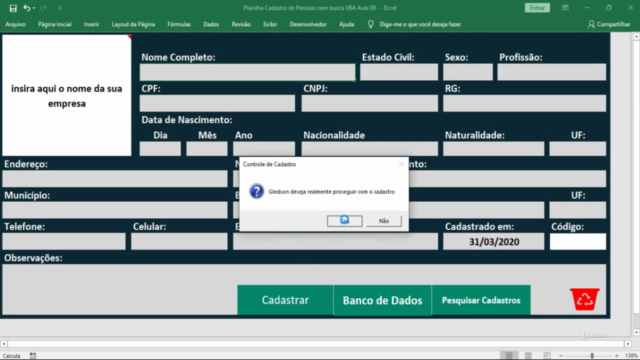Click the Nome Completo input field
The width and height of the screenshot is (640, 360).
tap(247, 72)
